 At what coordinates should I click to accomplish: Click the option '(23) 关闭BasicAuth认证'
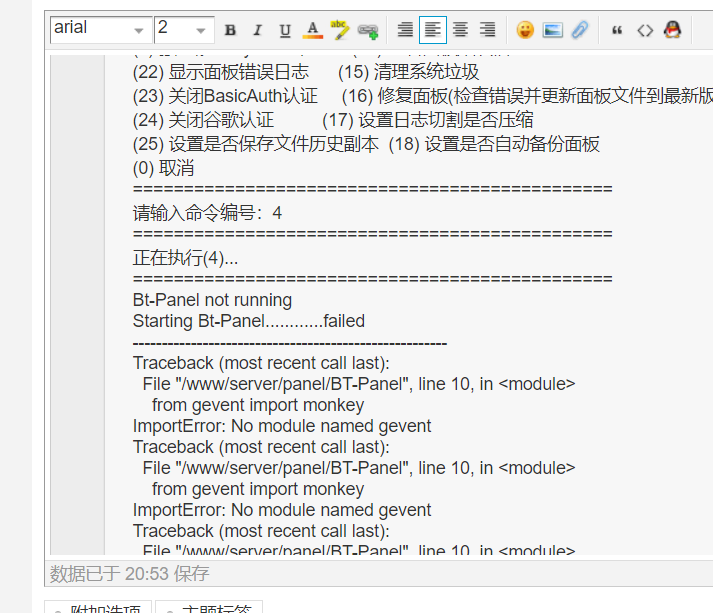[x=225, y=96]
